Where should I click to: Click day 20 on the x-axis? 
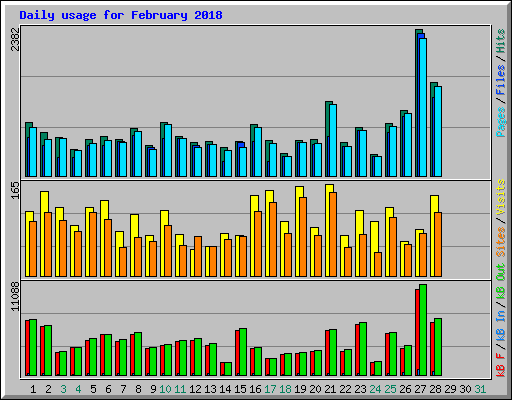tap(315, 389)
